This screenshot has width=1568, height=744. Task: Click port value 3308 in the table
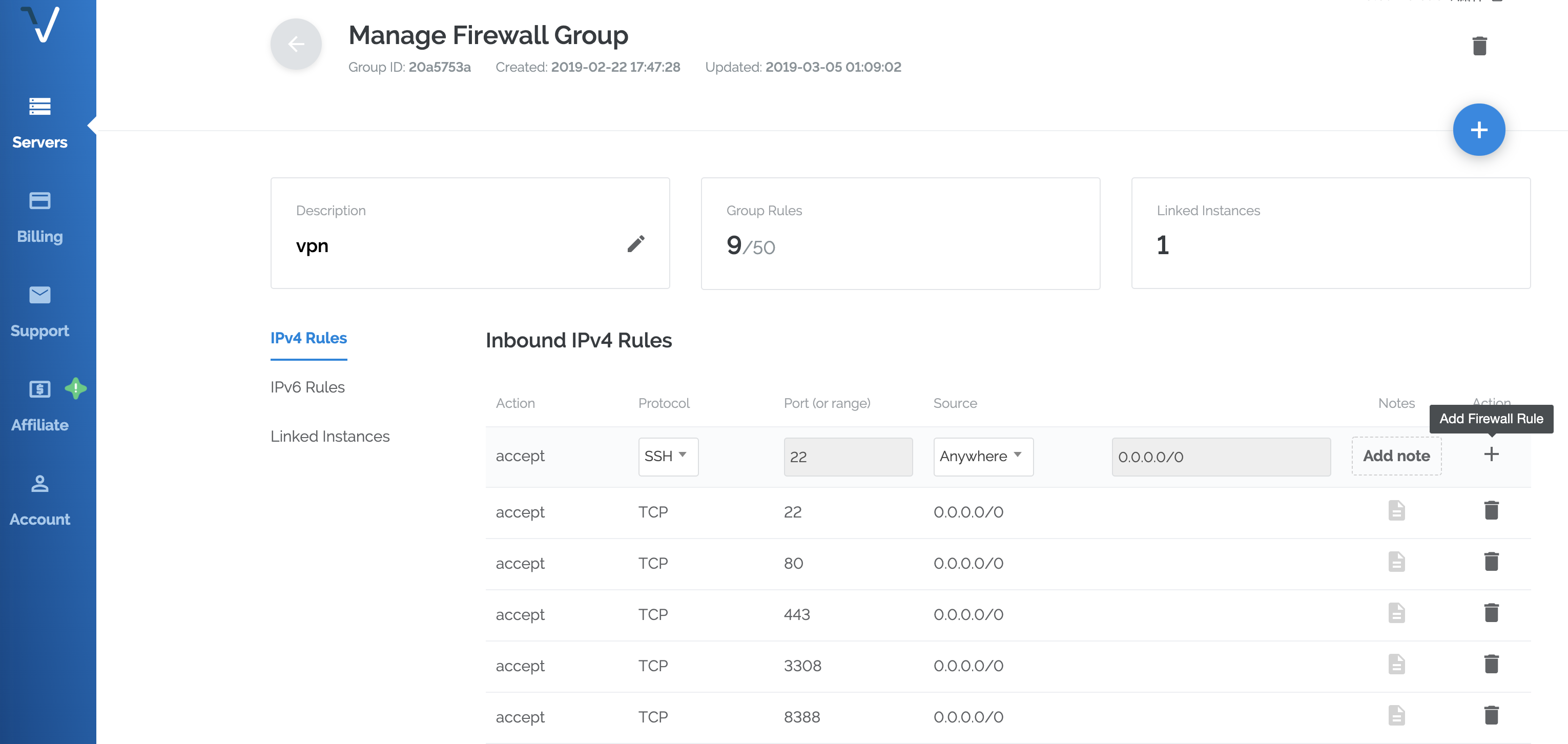[802, 666]
